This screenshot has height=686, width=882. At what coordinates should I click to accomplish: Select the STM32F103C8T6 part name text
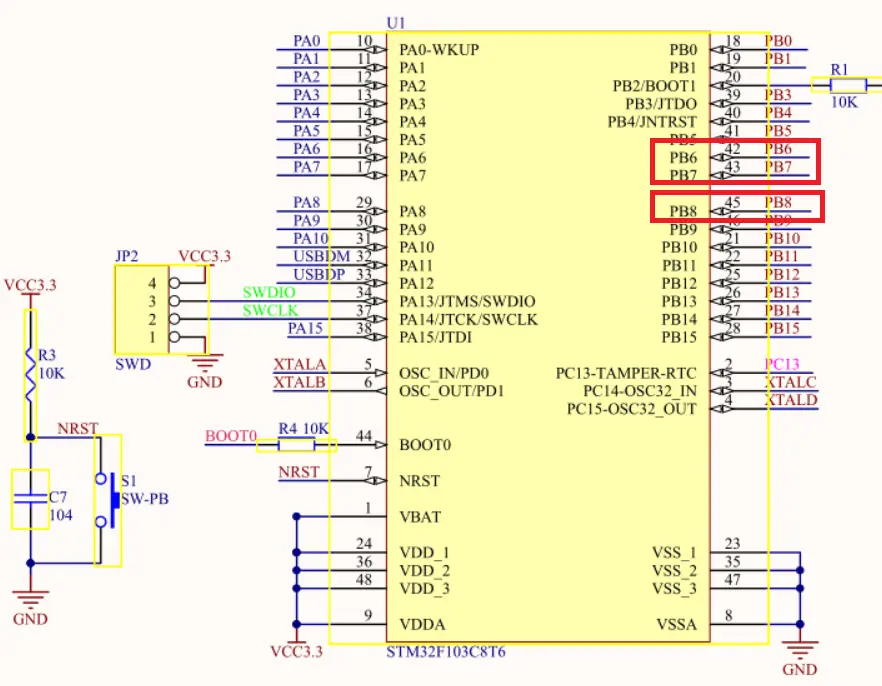click(x=446, y=652)
